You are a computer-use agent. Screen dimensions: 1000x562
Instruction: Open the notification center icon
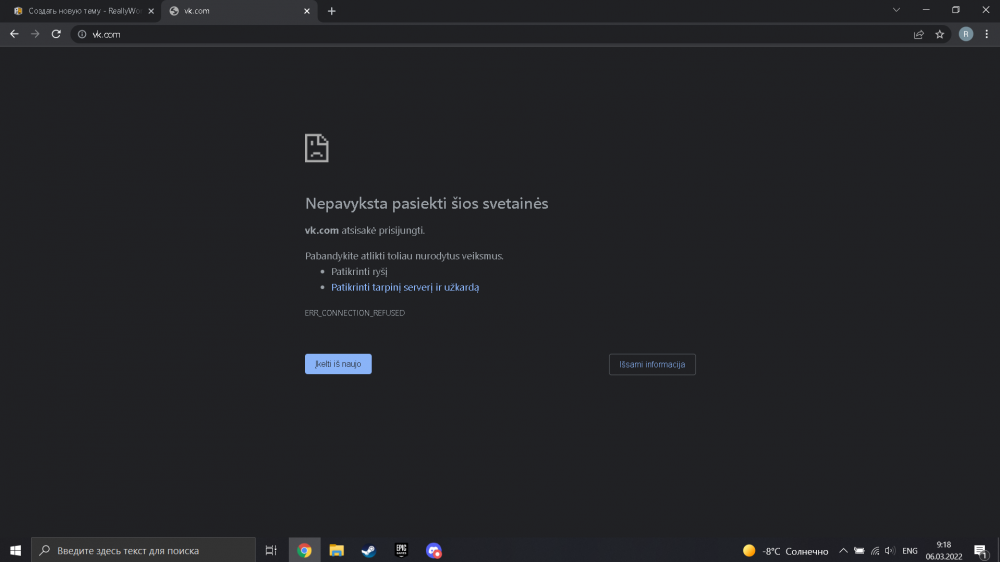(980, 551)
